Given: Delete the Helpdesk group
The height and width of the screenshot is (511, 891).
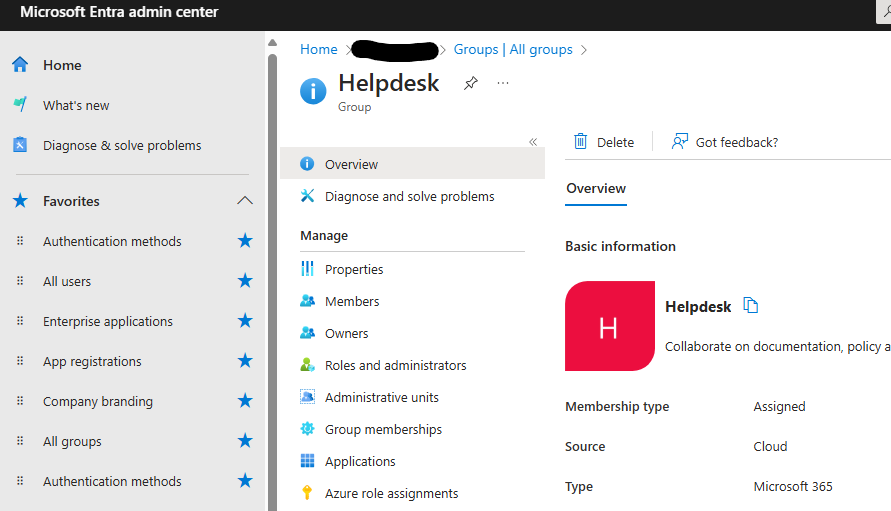Looking at the screenshot, I should point(603,142).
